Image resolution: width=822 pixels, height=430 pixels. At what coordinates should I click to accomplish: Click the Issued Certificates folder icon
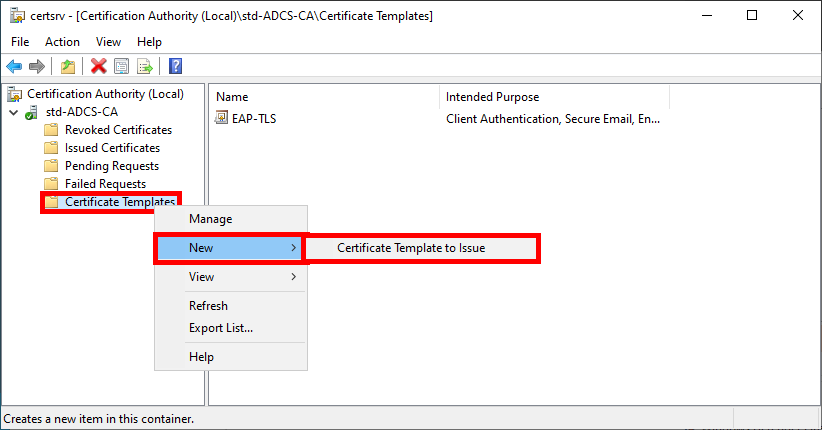pos(51,148)
